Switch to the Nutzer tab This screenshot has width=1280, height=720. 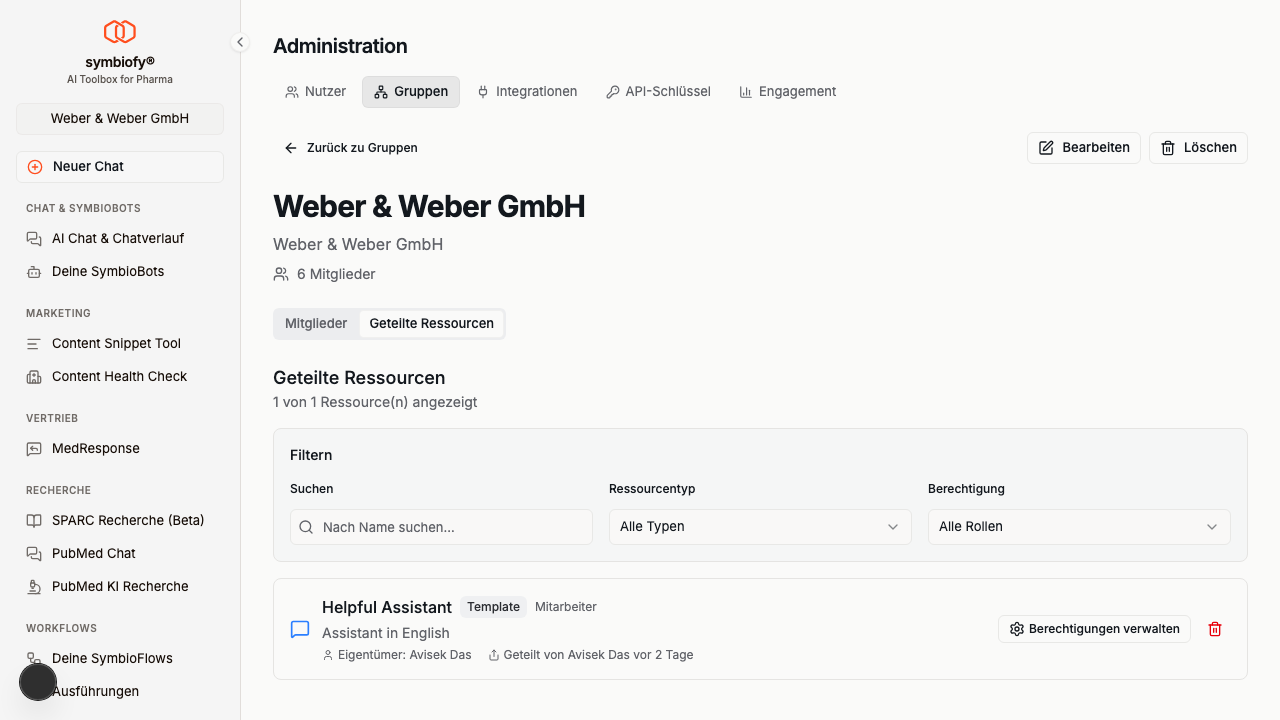click(316, 92)
